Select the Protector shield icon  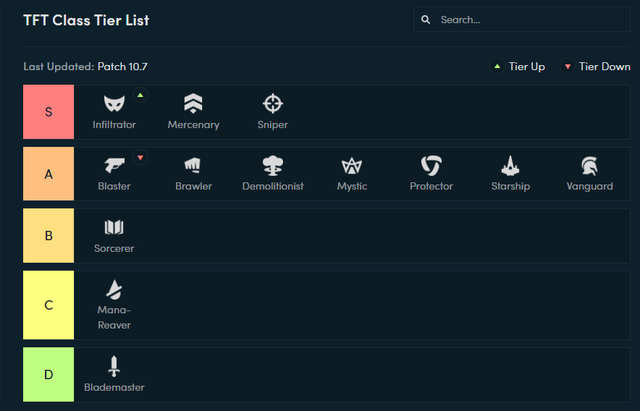[x=431, y=166]
